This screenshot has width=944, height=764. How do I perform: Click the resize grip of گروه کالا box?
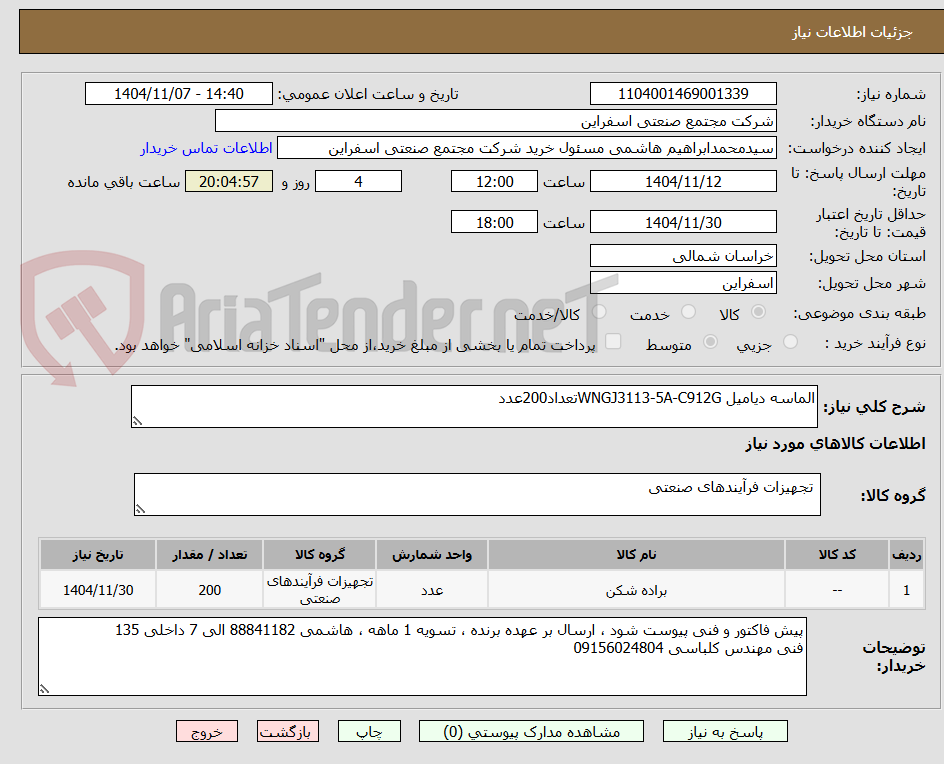(x=140, y=509)
